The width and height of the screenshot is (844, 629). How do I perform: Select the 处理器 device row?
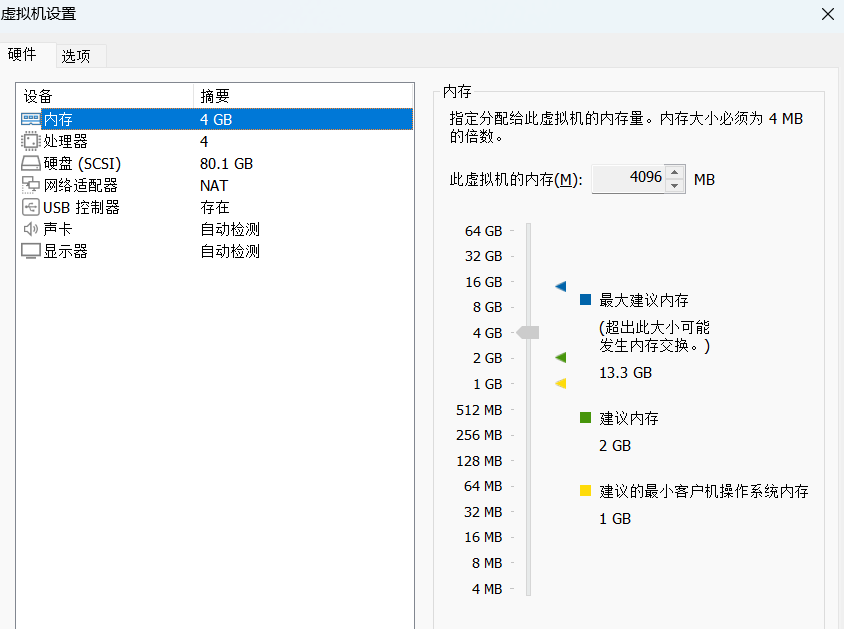click(215, 141)
